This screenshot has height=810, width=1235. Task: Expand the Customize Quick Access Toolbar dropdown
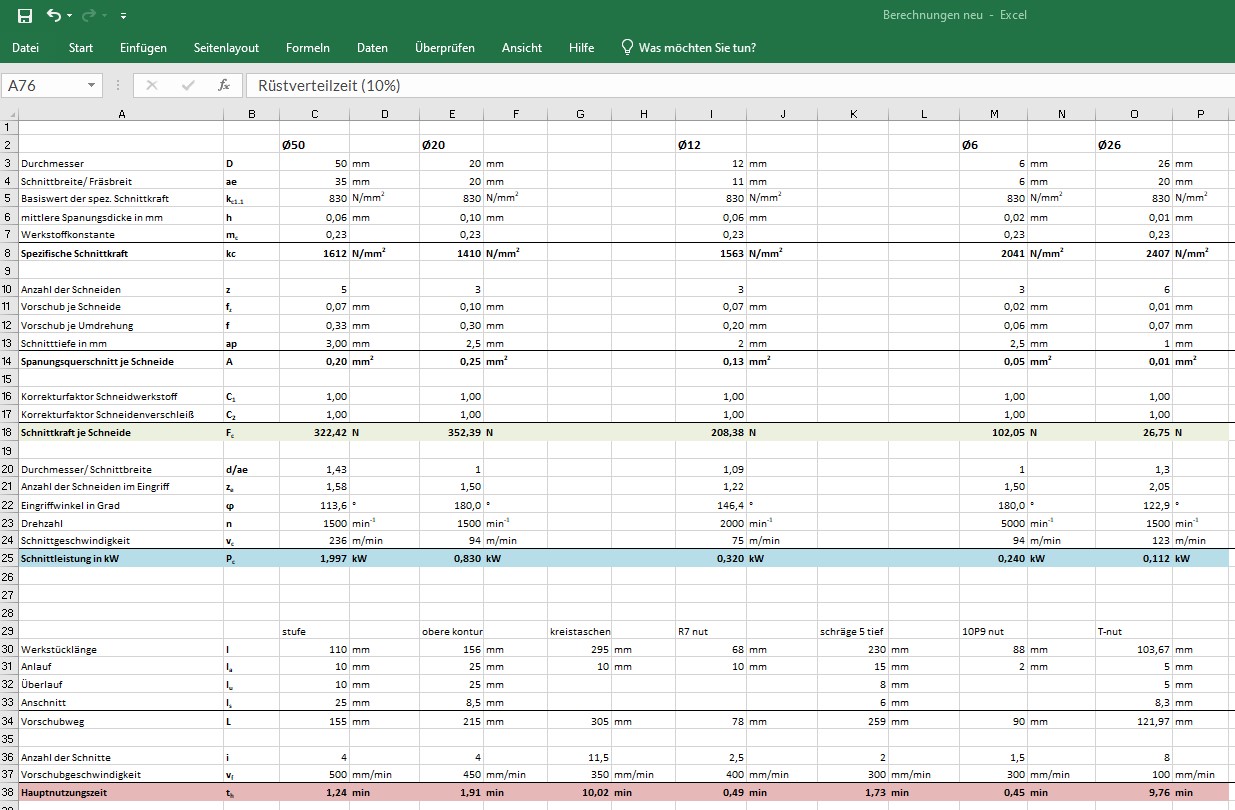[x=123, y=16]
